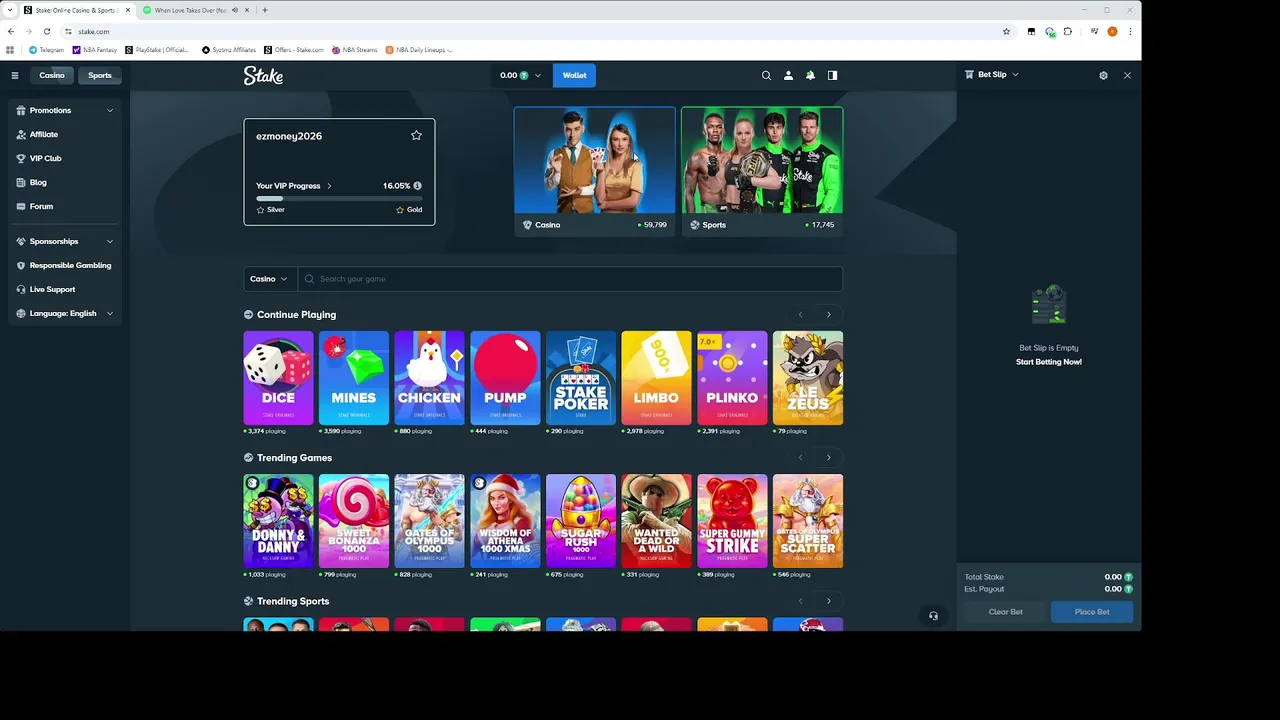Switch to the Sports tab in header
Image resolution: width=1280 pixels, height=720 pixels.
100,75
